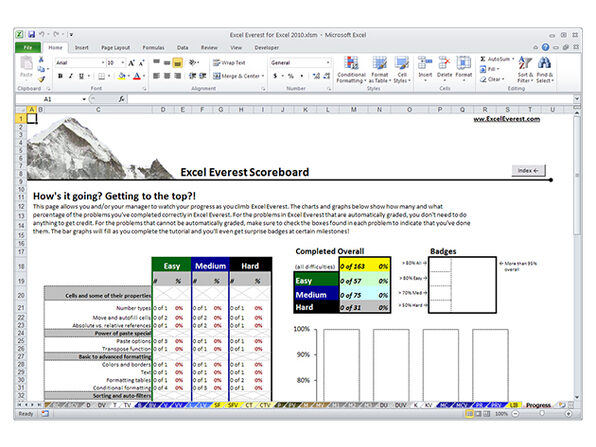Open the Sort & Filter menu

pyautogui.click(x=525, y=70)
